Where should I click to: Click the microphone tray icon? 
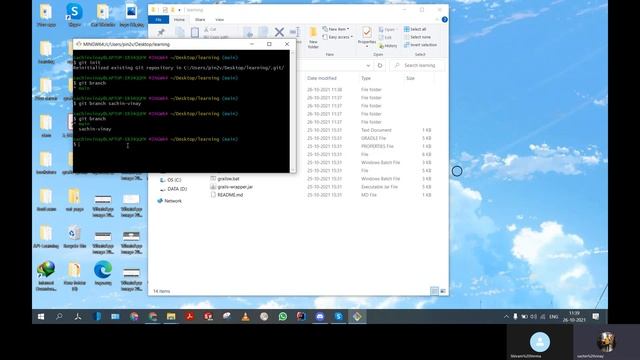point(516,316)
